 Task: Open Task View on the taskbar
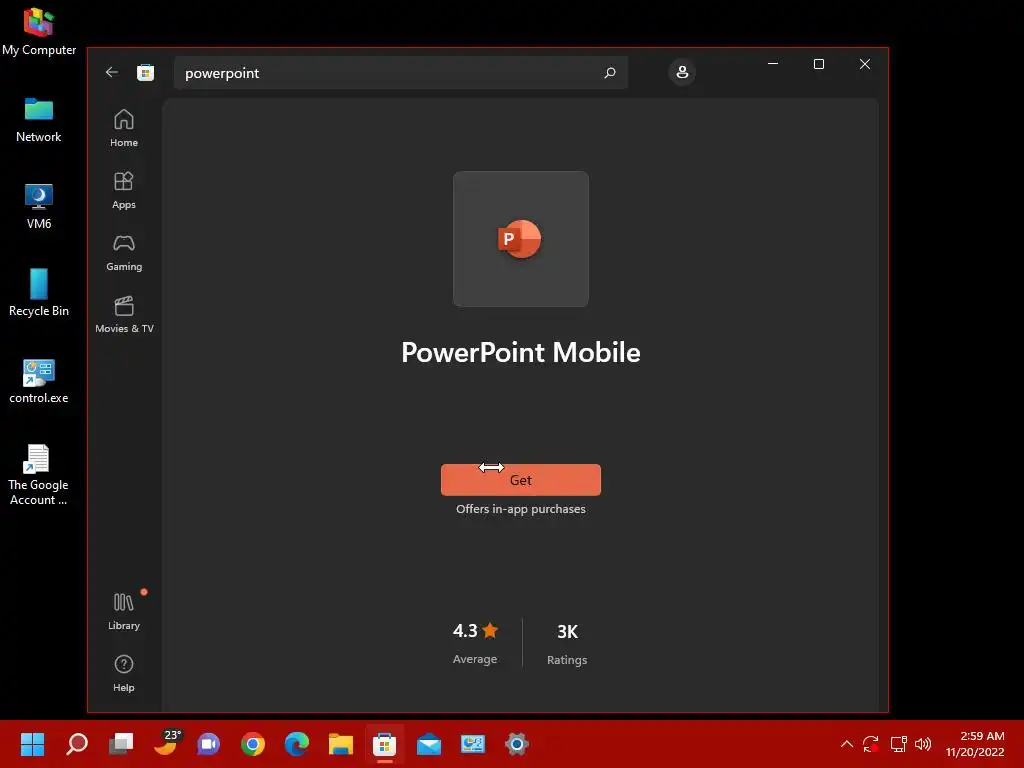(x=121, y=744)
